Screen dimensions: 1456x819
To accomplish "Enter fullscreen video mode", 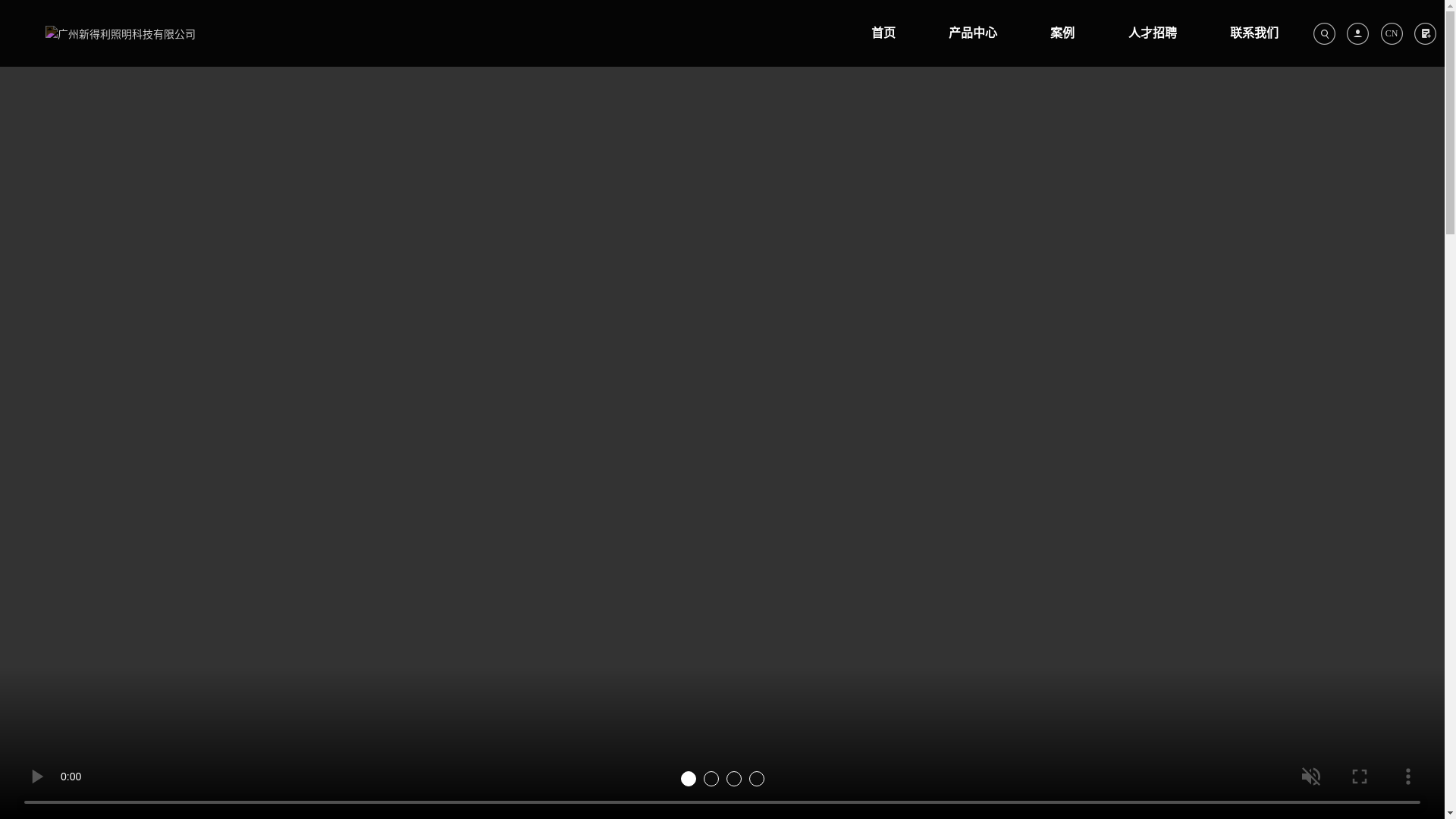I will click(1359, 777).
